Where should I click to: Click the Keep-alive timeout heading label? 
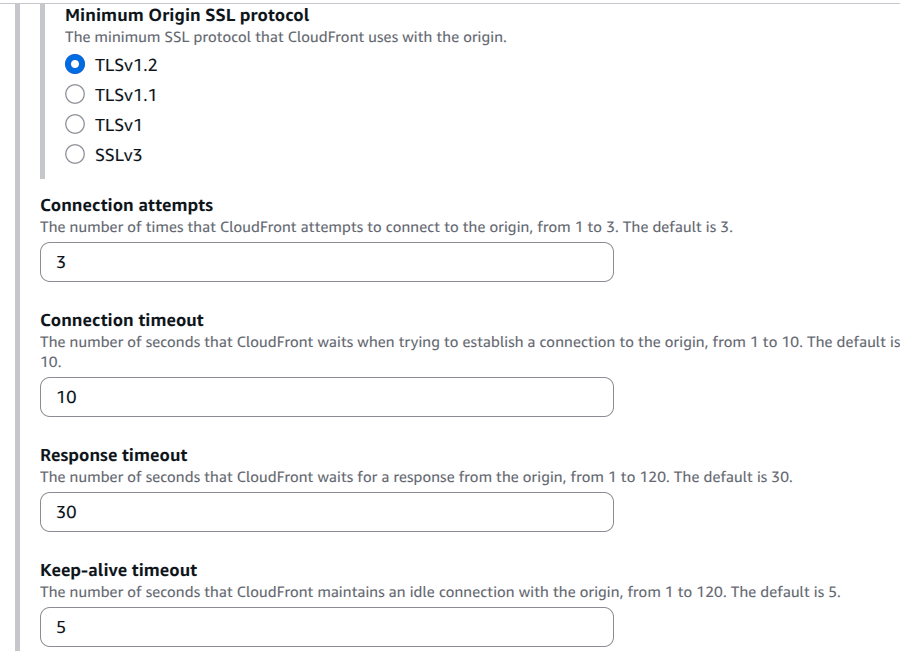(118, 570)
